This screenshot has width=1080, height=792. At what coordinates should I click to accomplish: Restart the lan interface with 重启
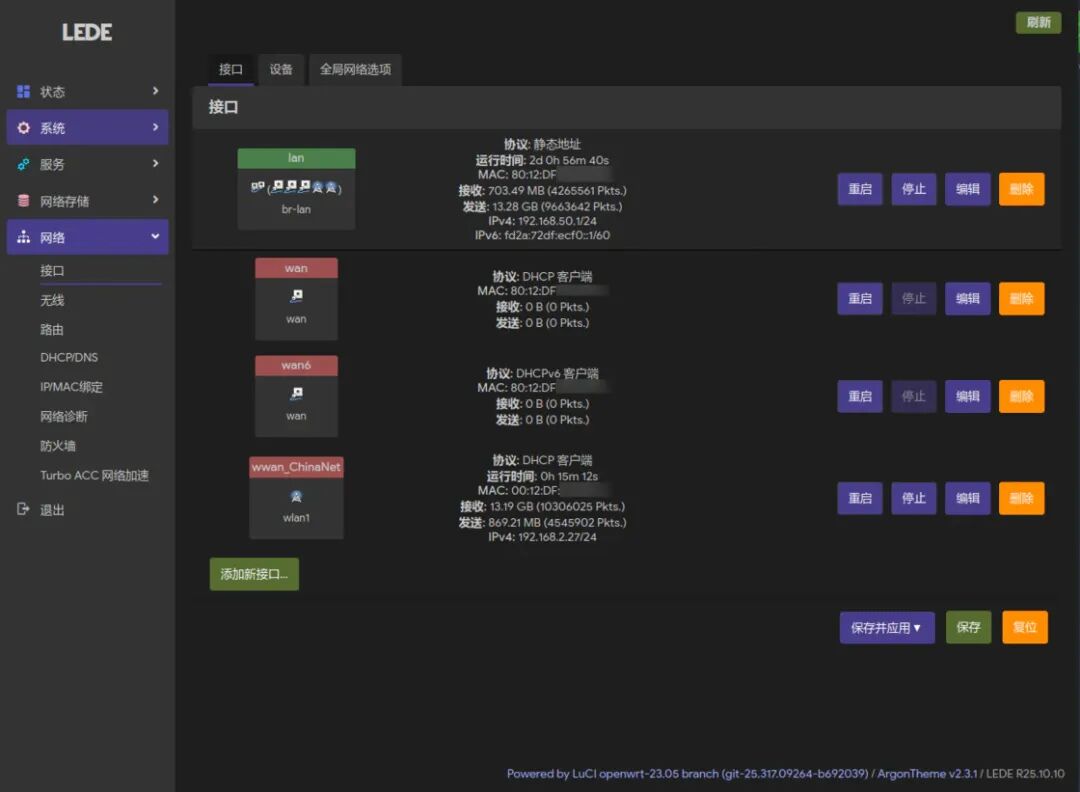(860, 189)
